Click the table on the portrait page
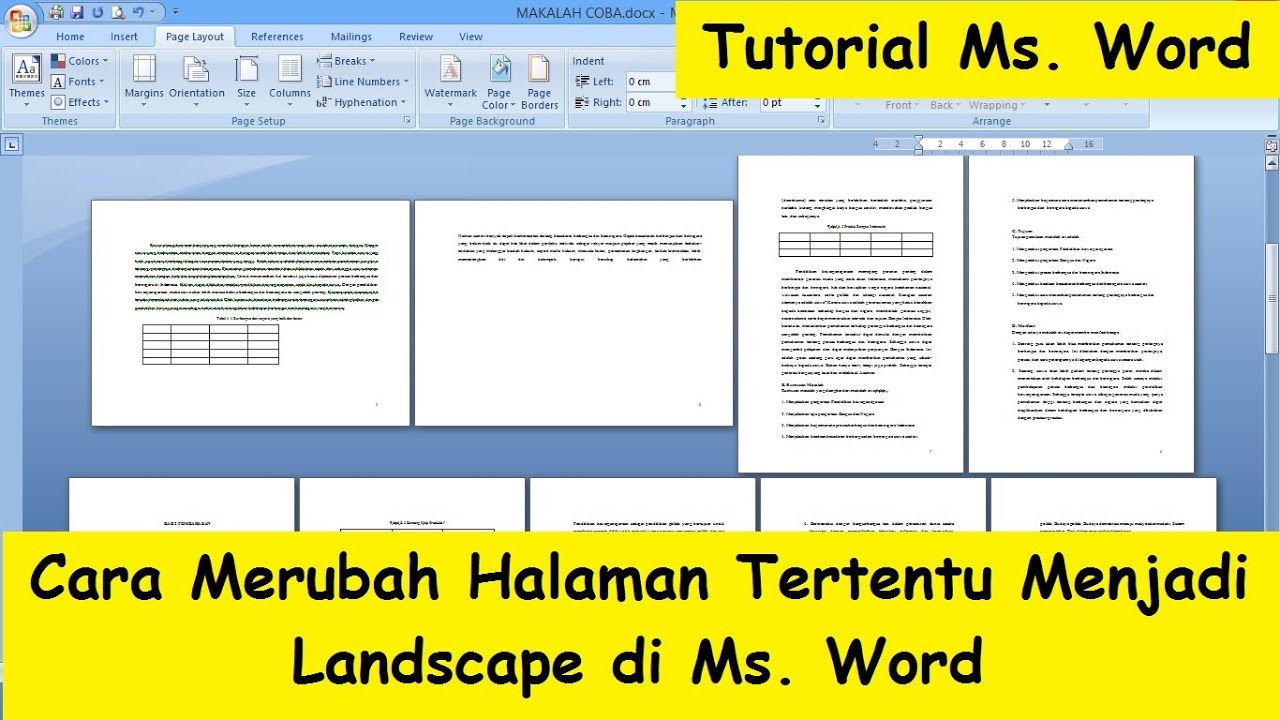Viewport: 1280px width, 720px height. click(x=856, y=245)
